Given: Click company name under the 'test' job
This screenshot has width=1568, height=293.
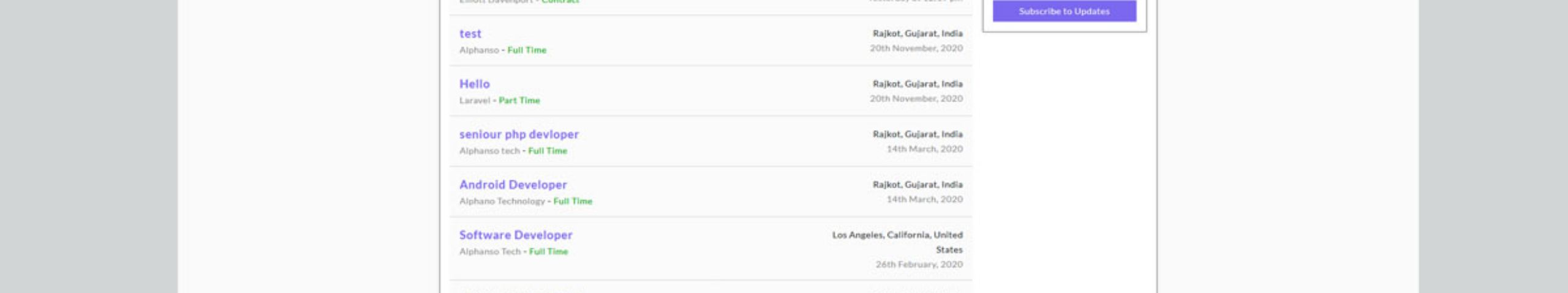Looking at the screenshot, I should 479,50.
